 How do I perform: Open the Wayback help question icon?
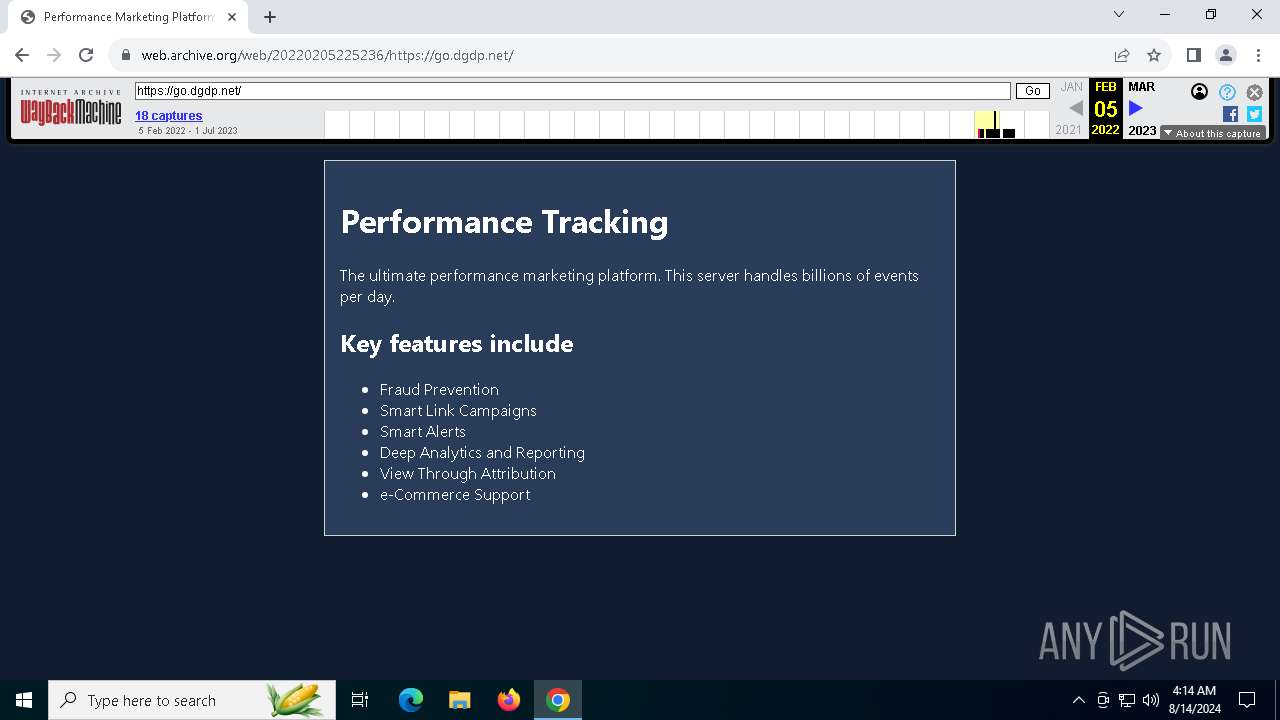click(1227, 92)
